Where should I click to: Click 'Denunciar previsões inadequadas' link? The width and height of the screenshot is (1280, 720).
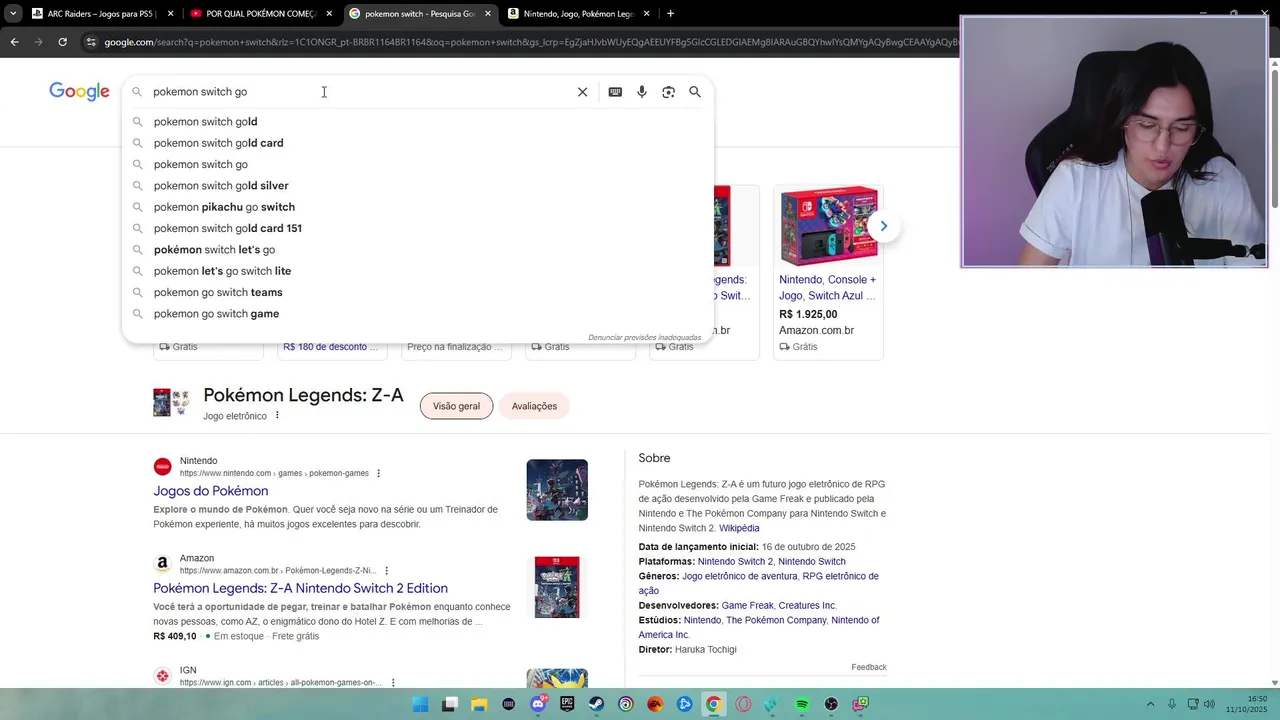coord(644,337)
